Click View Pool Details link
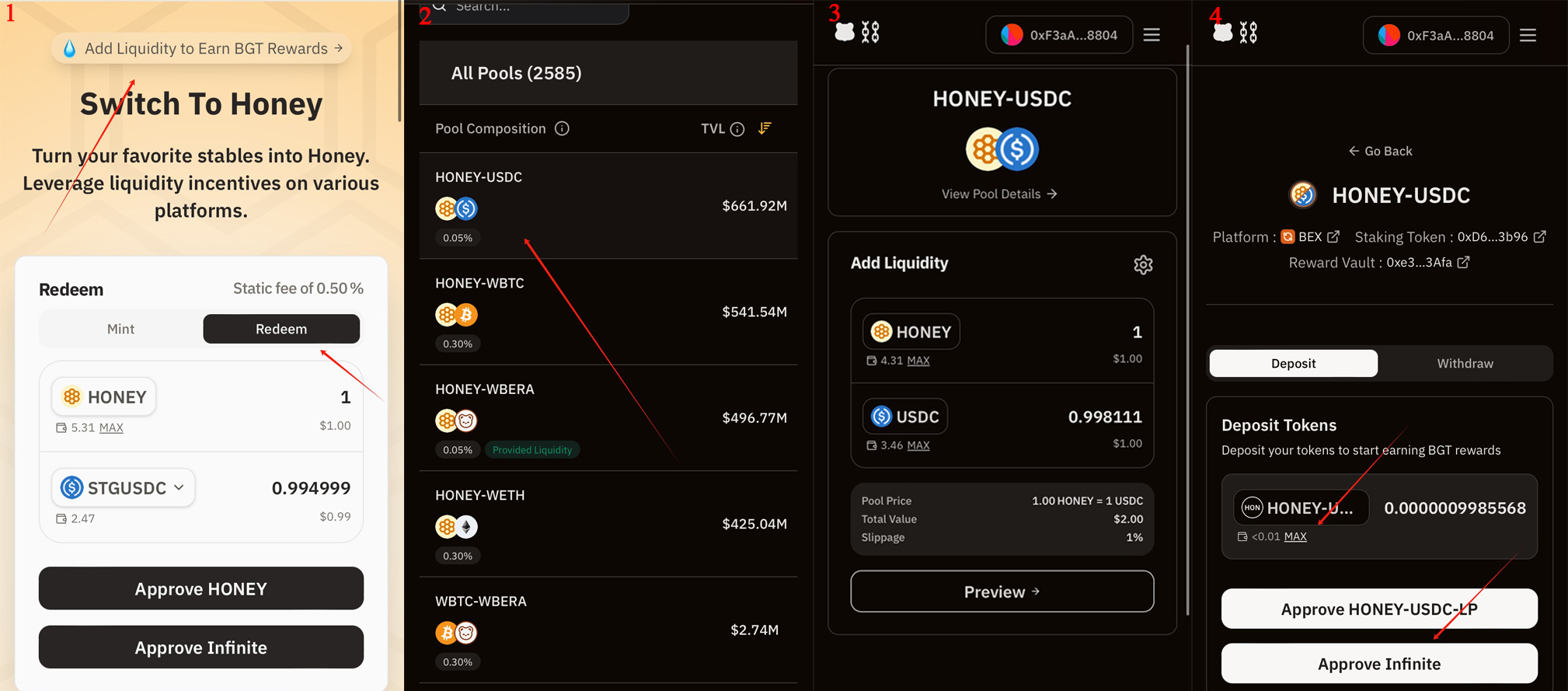Image resolution: width=1568 pixels, height=691 pixels. (x=999, y=194)
